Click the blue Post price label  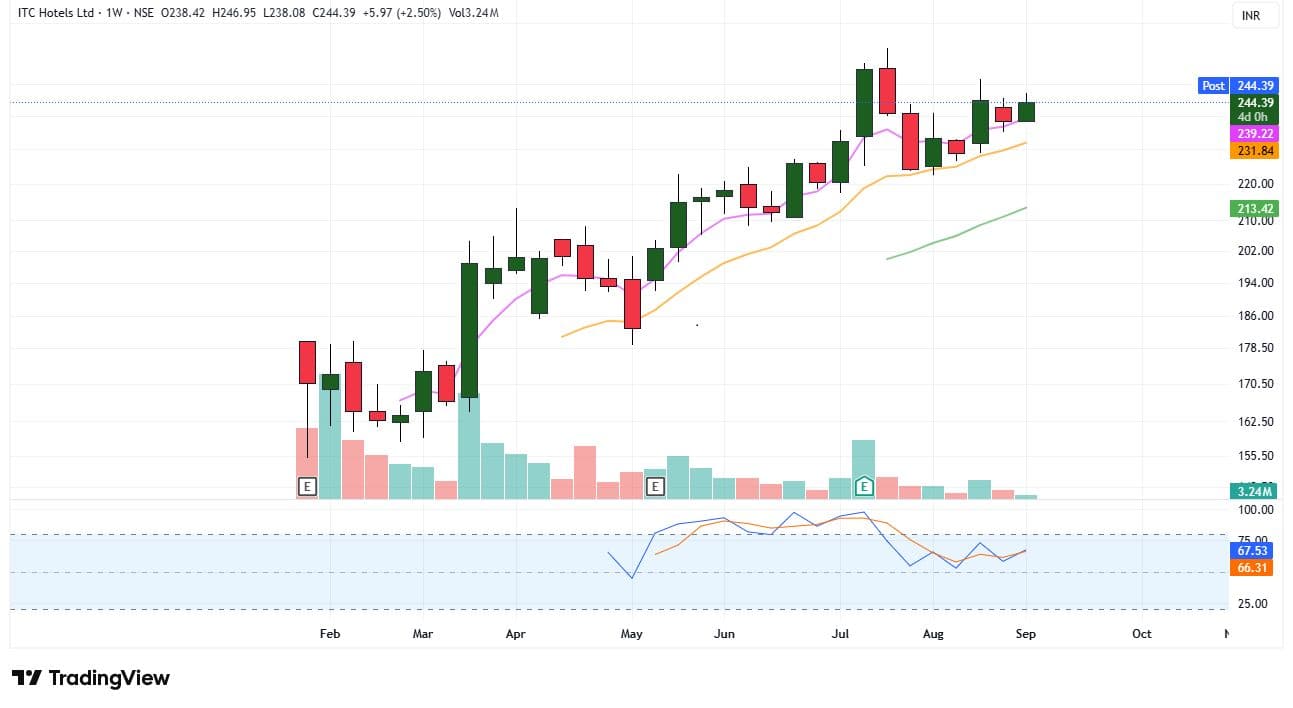1213,86
